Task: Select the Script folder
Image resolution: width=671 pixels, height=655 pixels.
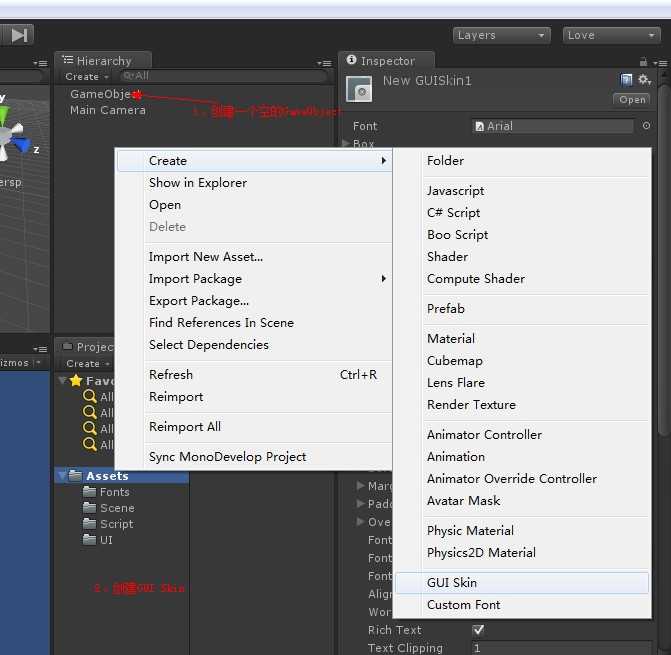Action: 108,524
